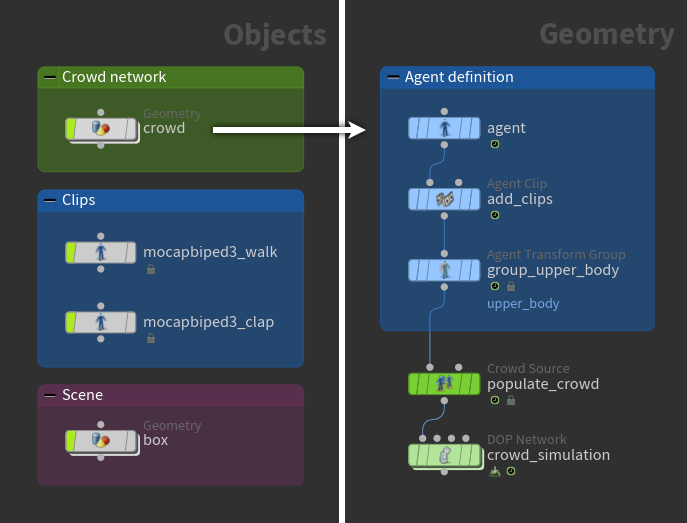Select the agent node icon

(444, 128)
